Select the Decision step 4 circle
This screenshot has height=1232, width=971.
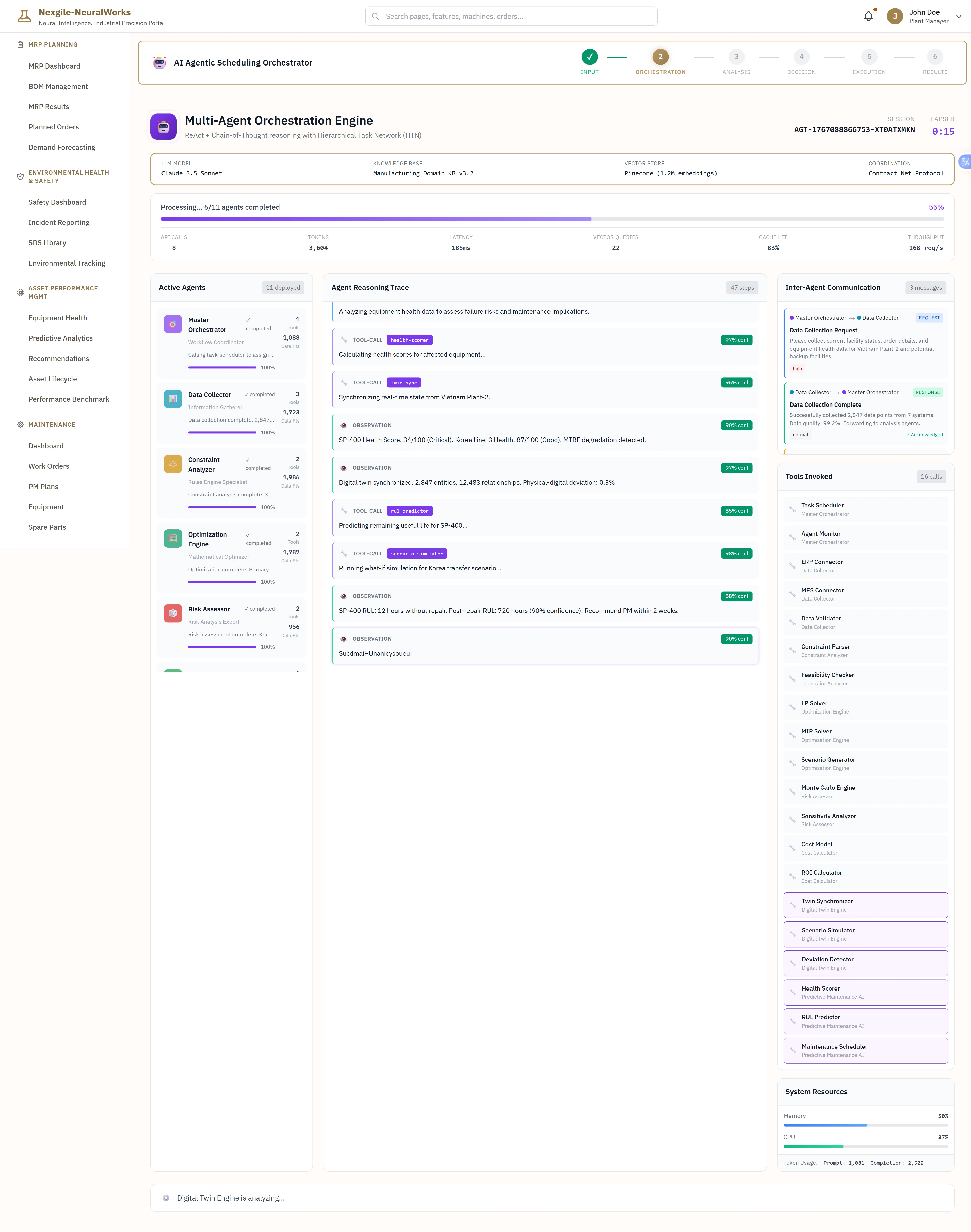pos(801,57)
